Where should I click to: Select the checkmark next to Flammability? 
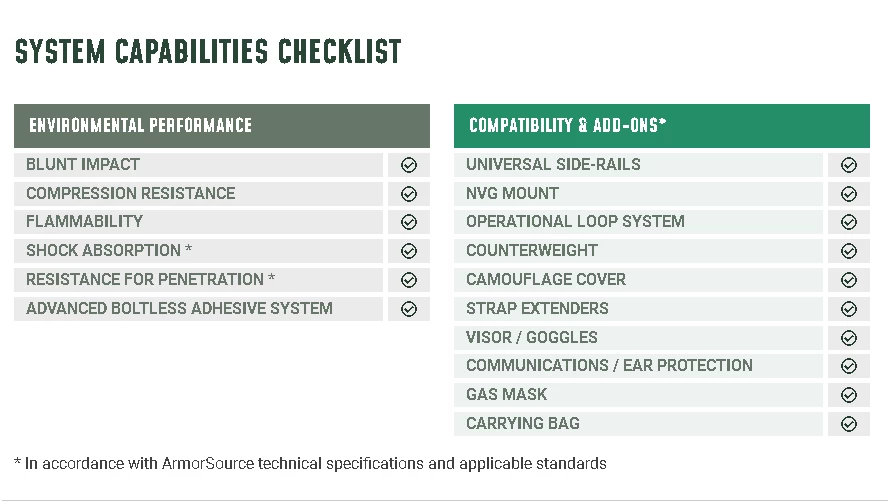[408, 222]
